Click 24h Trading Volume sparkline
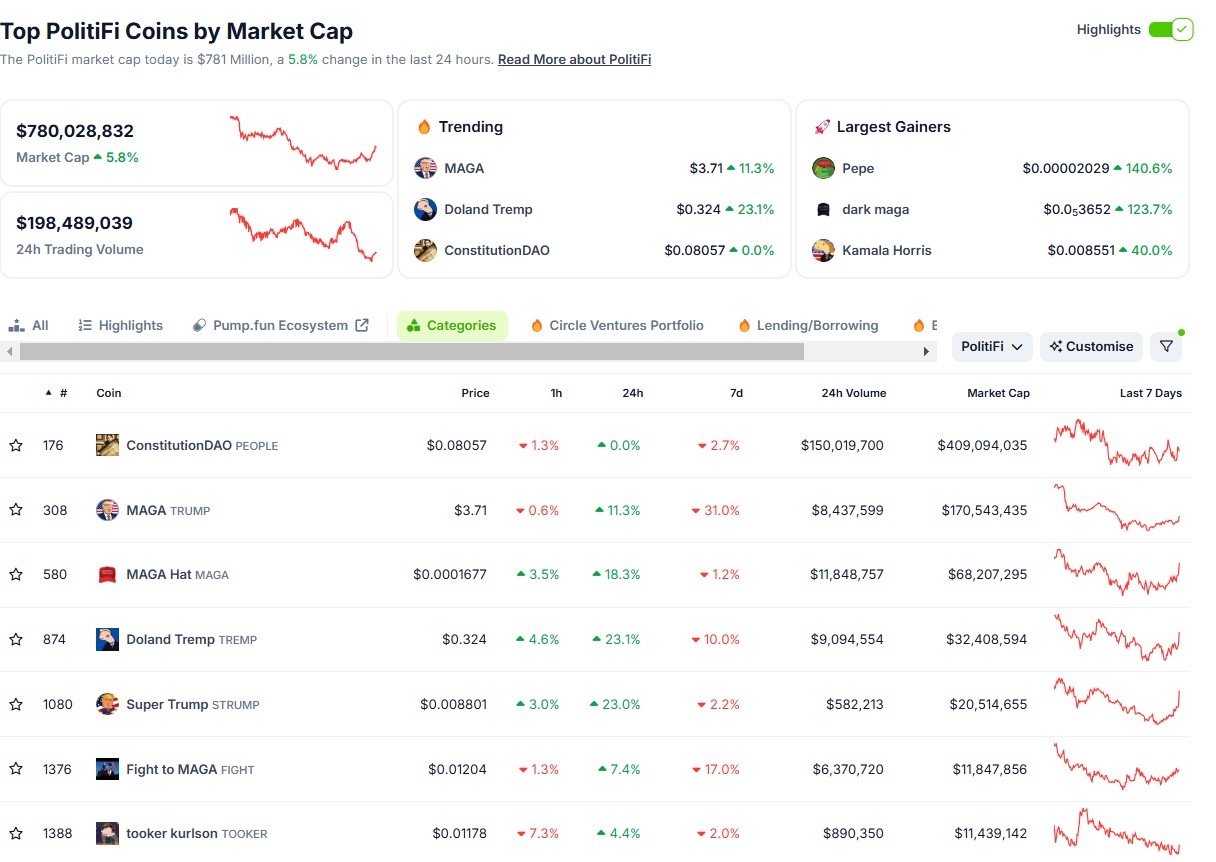The width and height of the screenshot is (1216, 862). coord(303,235)
